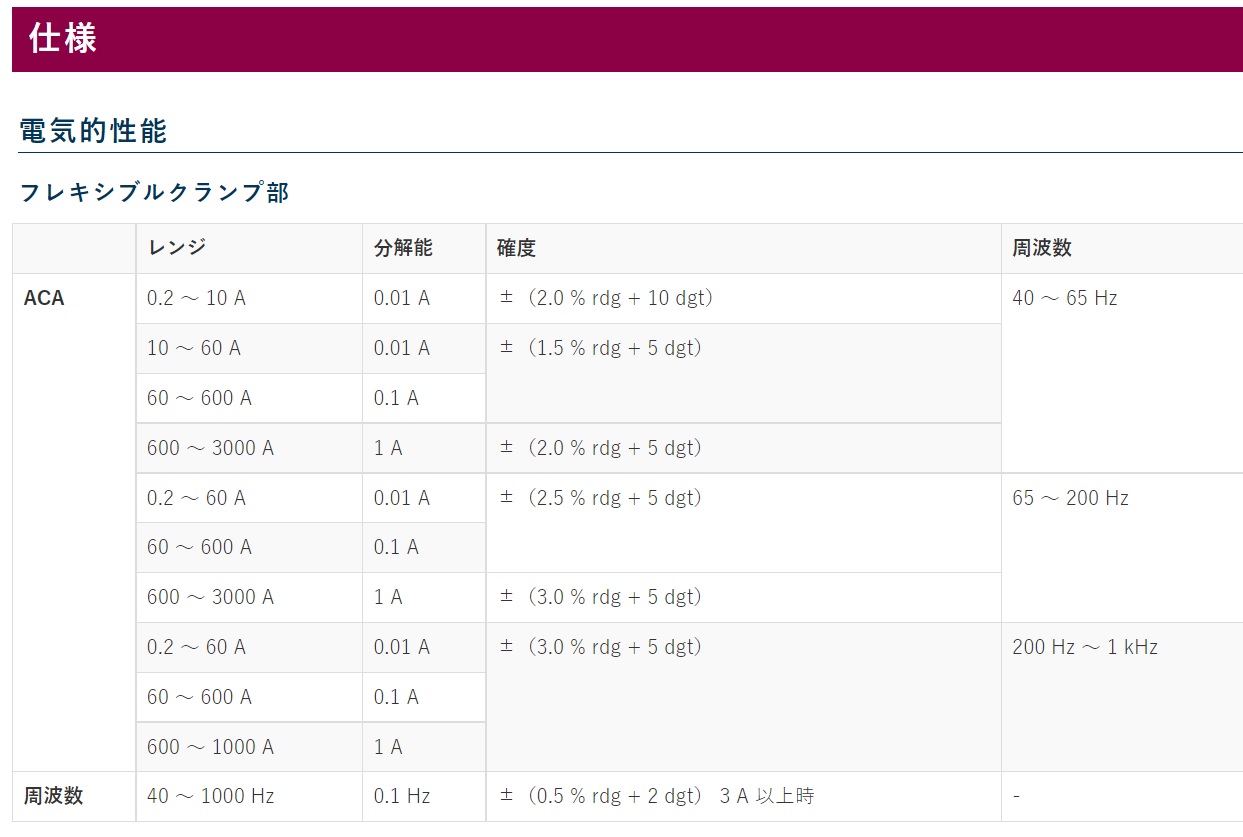Click the 10 ~ 60 A range cell
1243x837 pixels.
pos(249,348)
